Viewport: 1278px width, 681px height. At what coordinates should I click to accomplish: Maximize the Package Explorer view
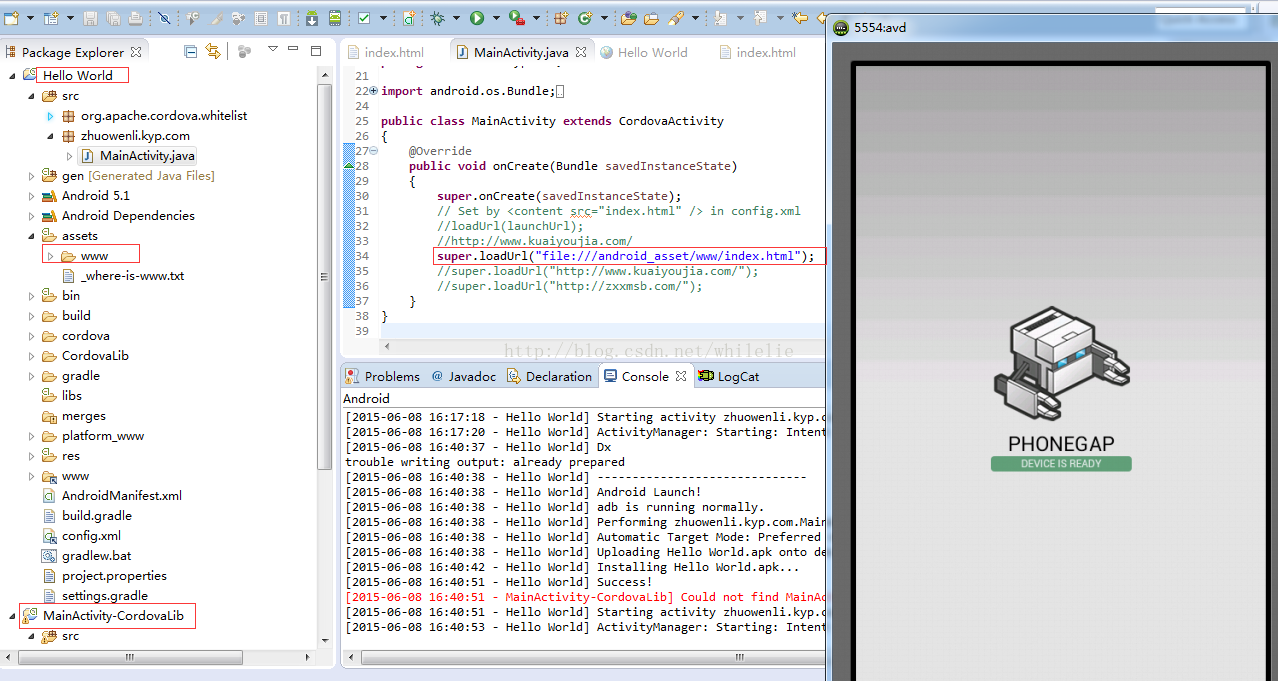pyautogui.click(x=316, y=50)
